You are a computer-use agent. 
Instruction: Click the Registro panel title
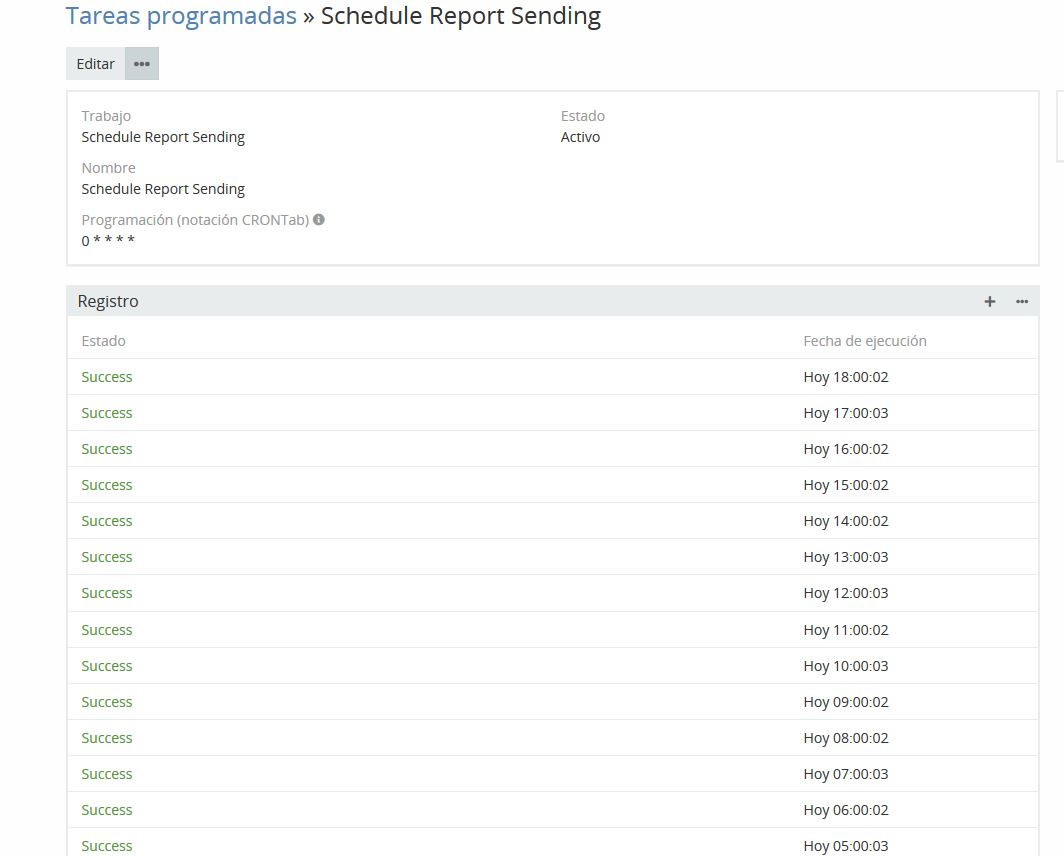pos(108,302)
